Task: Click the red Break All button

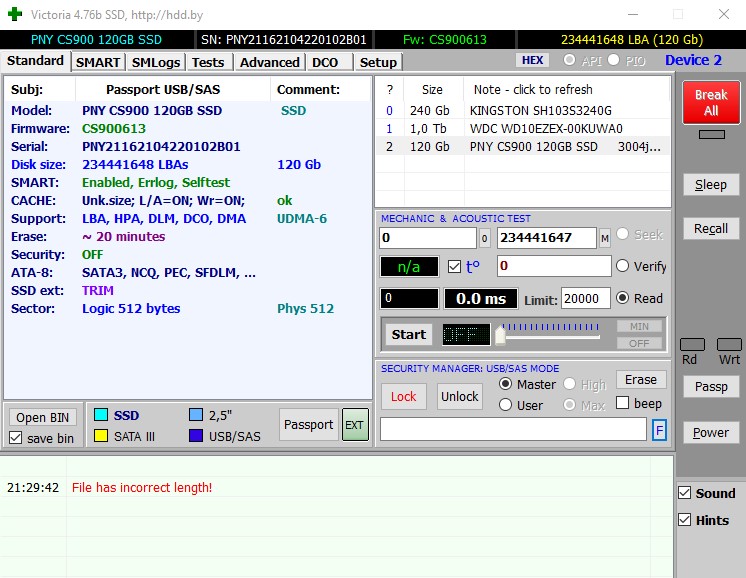Action: click(711, 103)
